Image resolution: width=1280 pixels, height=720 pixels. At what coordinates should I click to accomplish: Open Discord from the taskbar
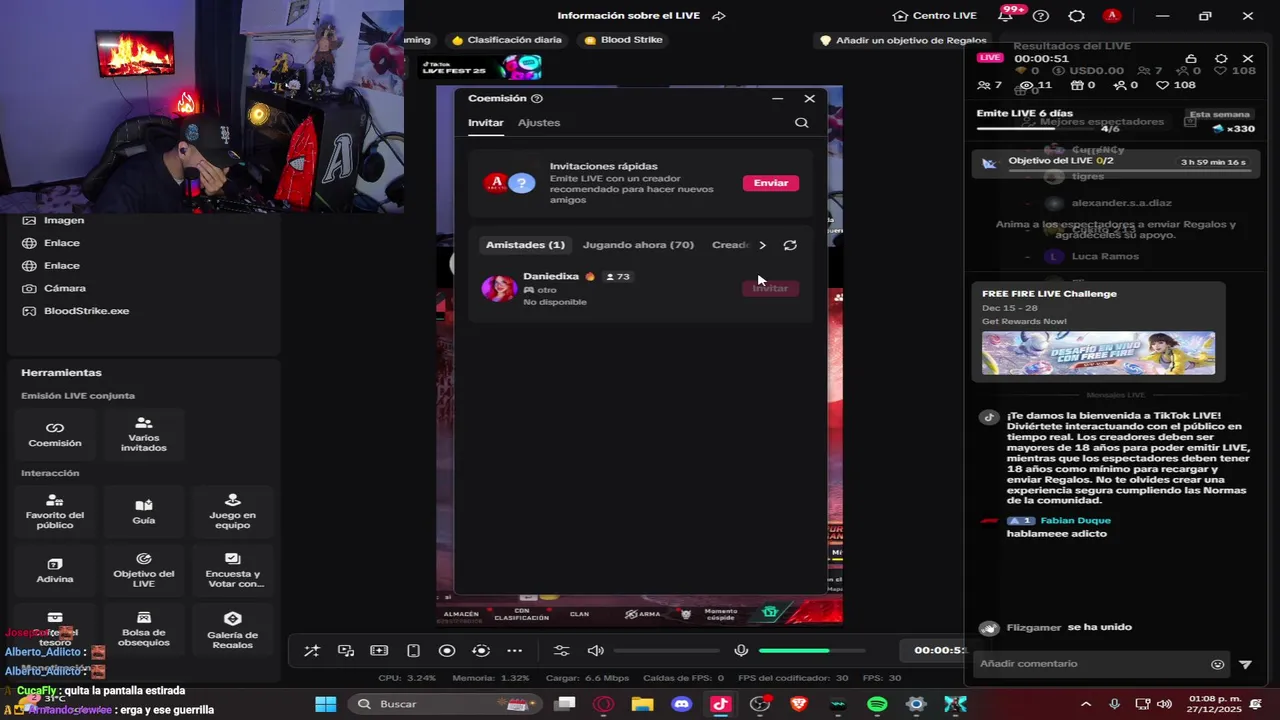click(x=681, y=704)
